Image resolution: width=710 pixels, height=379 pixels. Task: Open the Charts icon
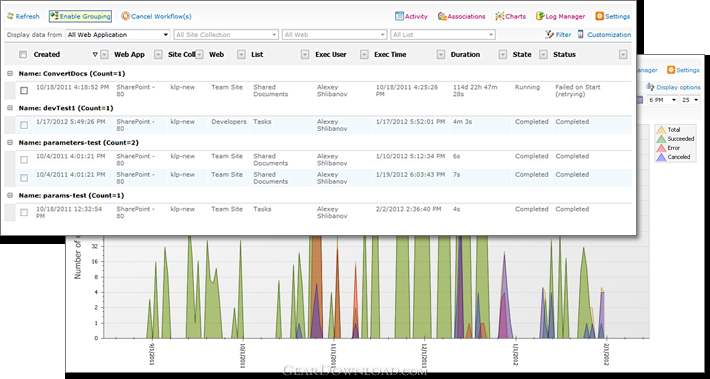click(500, 16)
